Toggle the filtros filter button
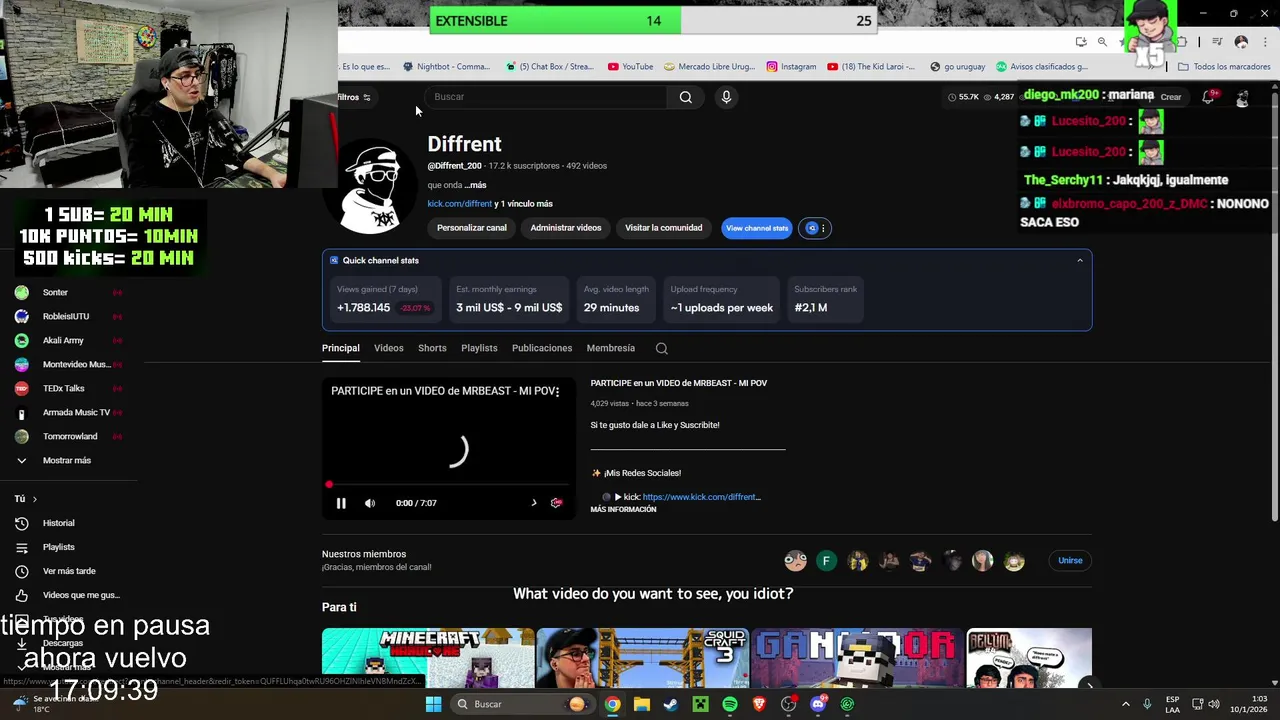The image size is (1280, 720). [x=353, y=97]
